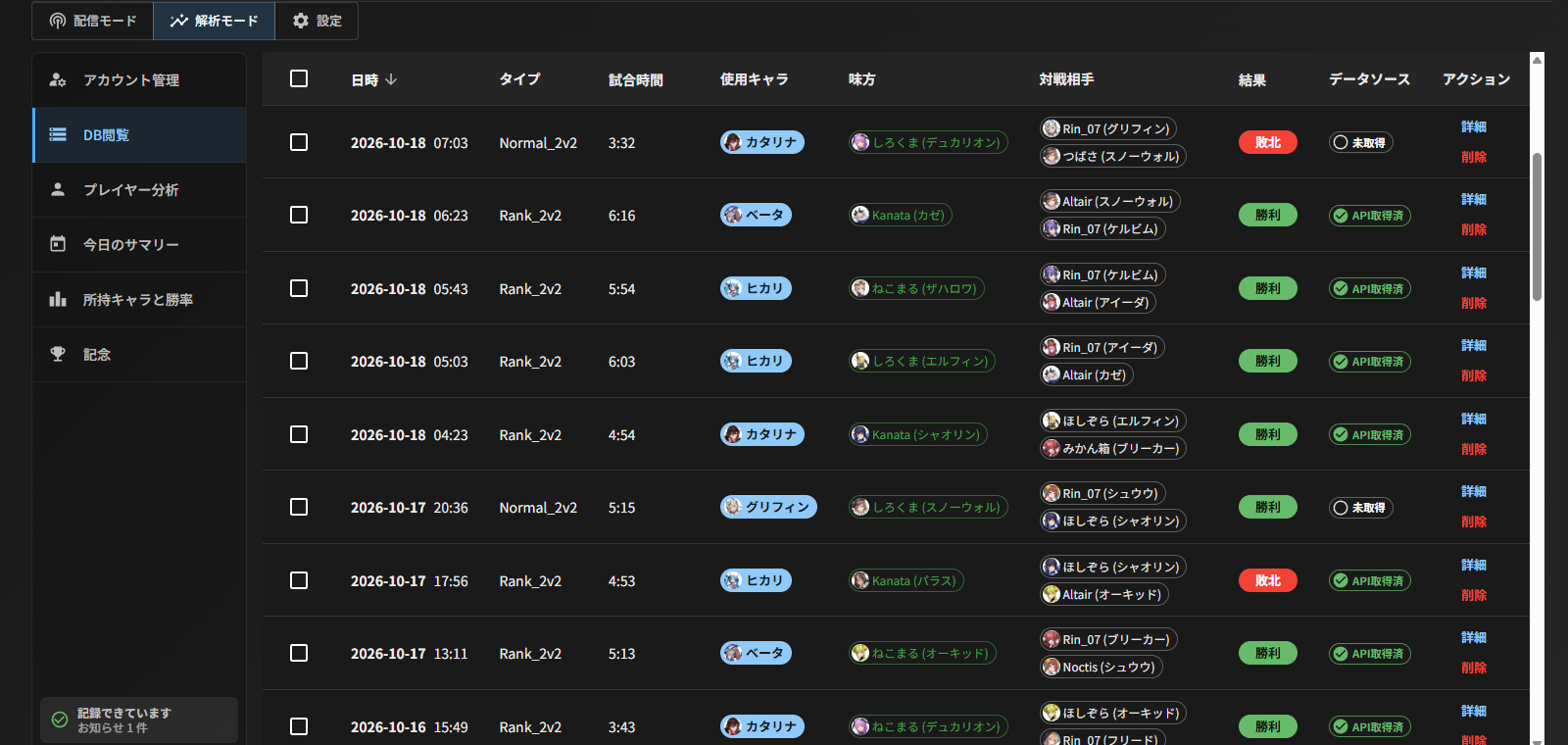Click the 解析モード chart line icon

point(178,21)
